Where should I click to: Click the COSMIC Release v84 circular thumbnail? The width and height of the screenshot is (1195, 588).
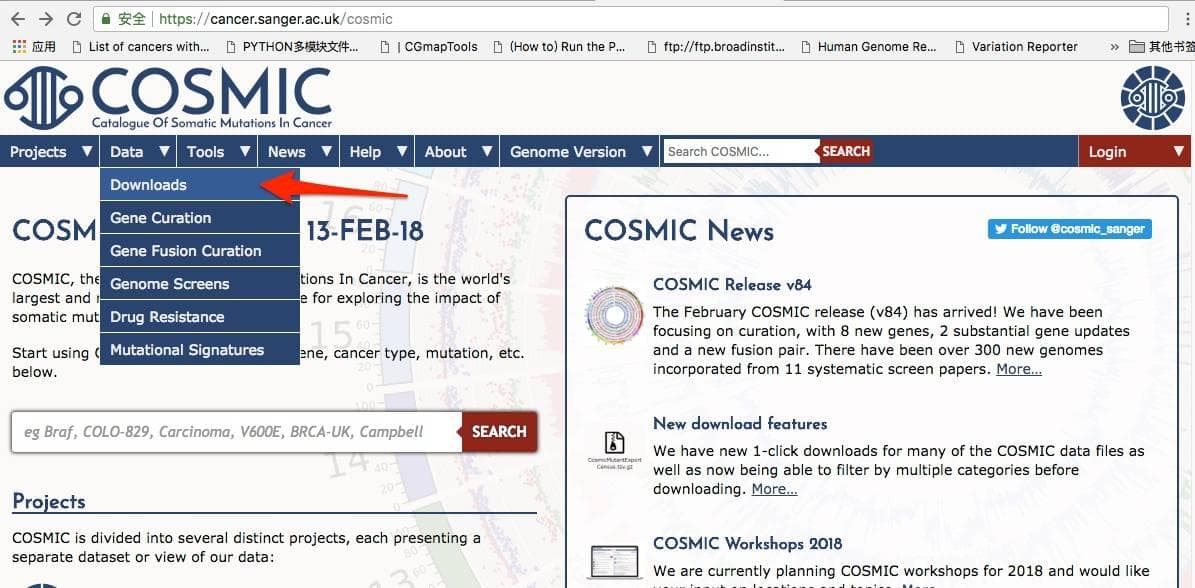[614, 315]
